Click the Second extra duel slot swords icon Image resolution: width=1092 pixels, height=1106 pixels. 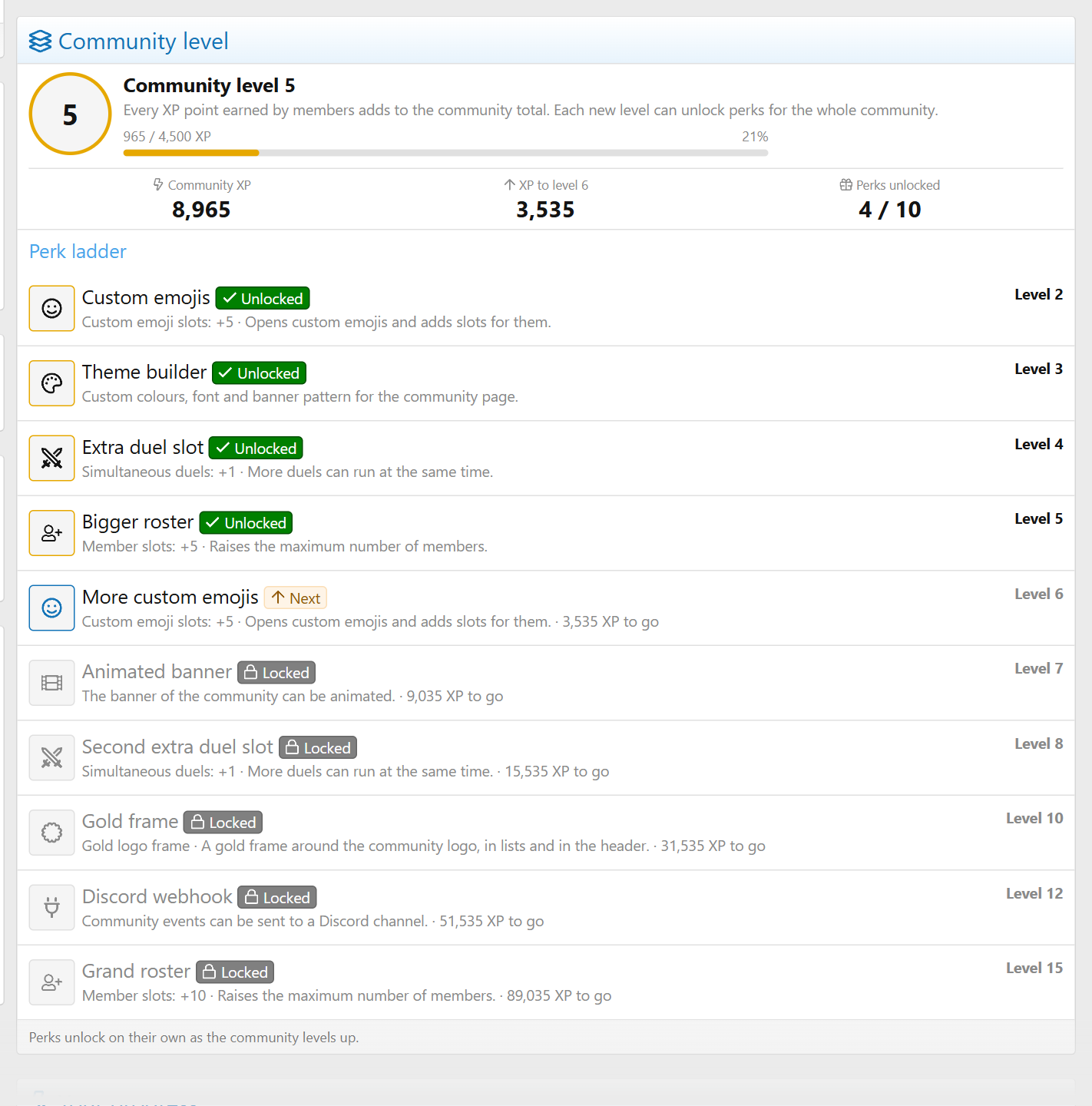tap(51, 758)
